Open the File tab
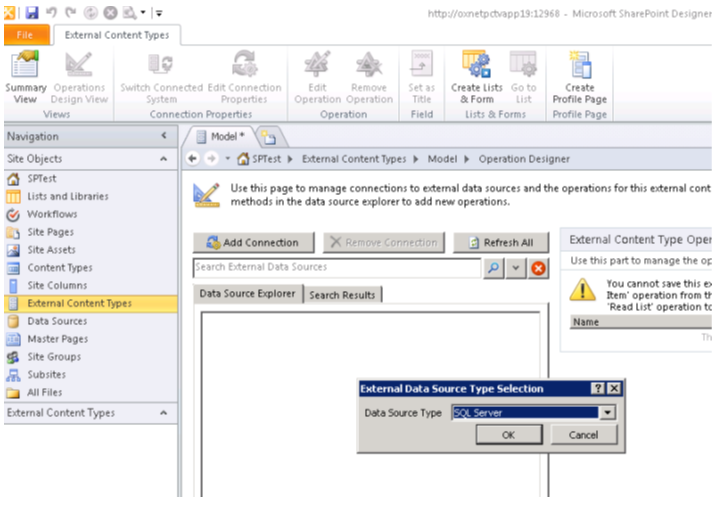 26,35
